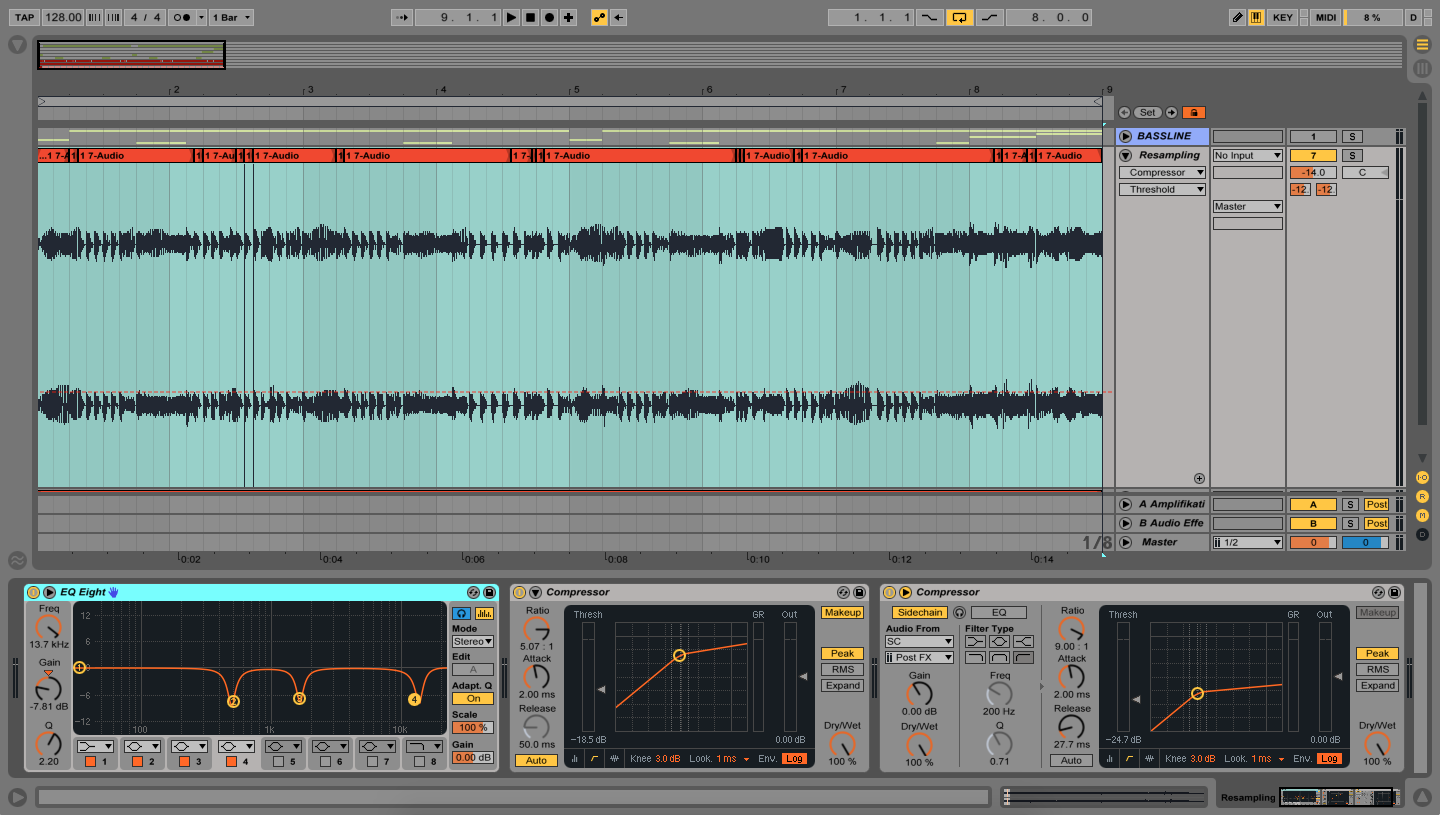1440x815 pixels.
Task: Click EQ Eight save preset disk icon
Action: (x=489, y=592)
